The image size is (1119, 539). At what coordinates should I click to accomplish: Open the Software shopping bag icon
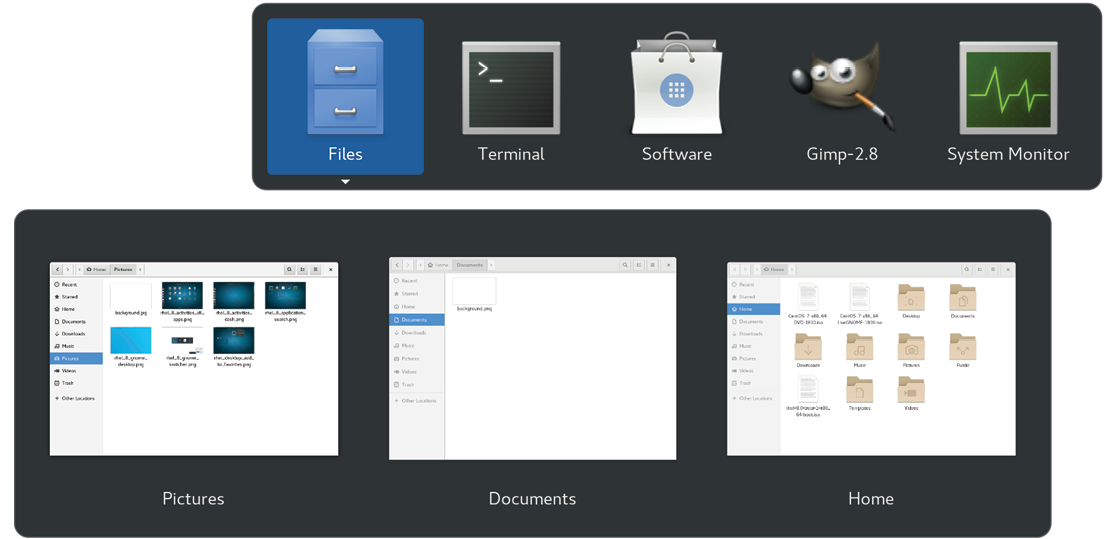676,90
